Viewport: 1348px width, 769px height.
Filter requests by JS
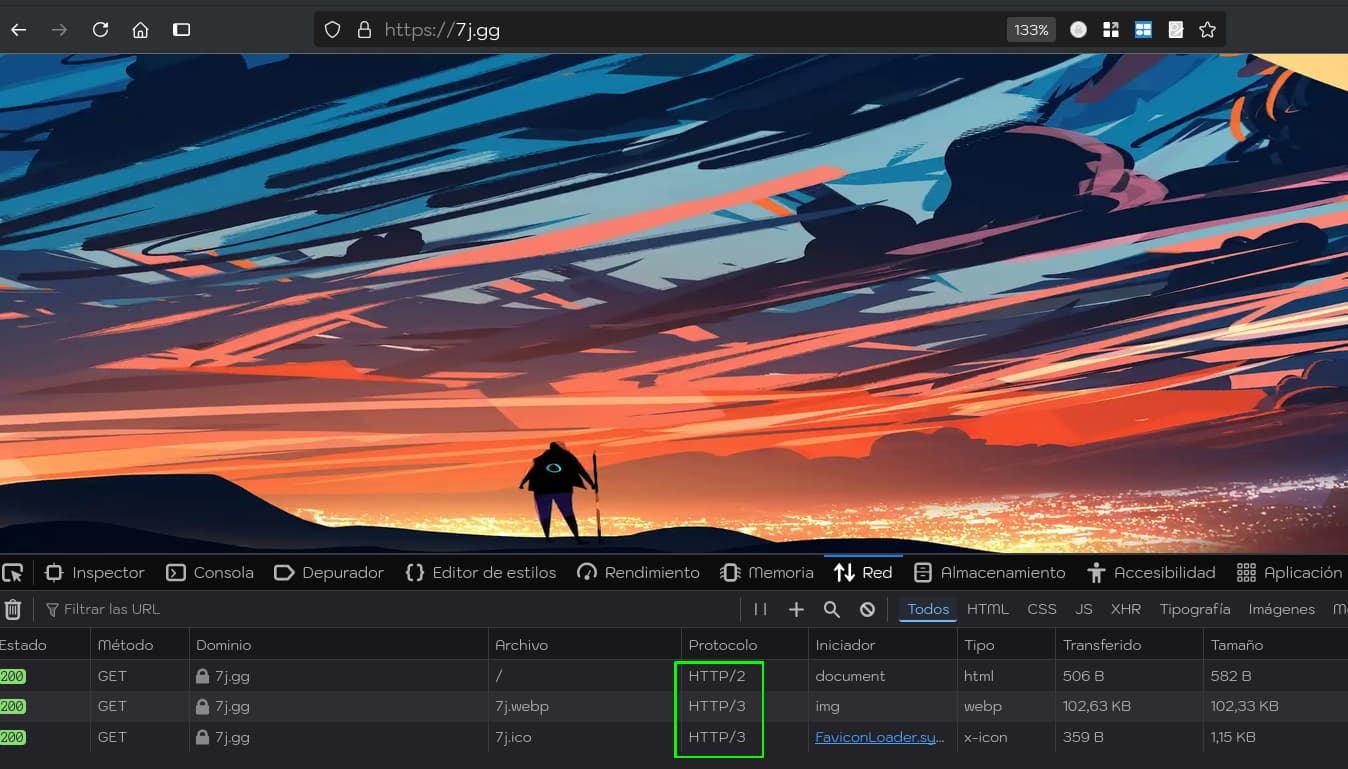[1084, 609]
